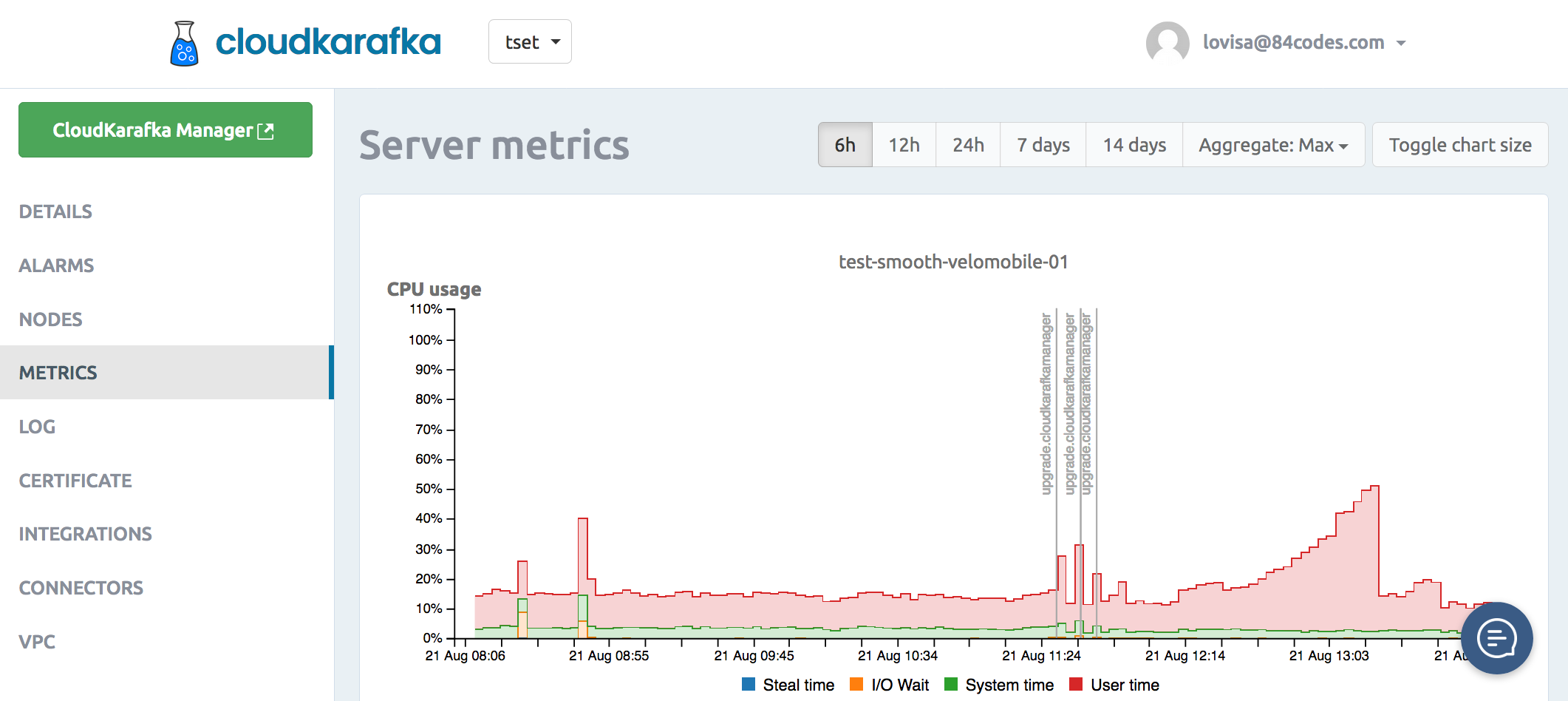Switch to 12h time range
The width and height of the screenshot is (1568, 701).
coord(904,145)
